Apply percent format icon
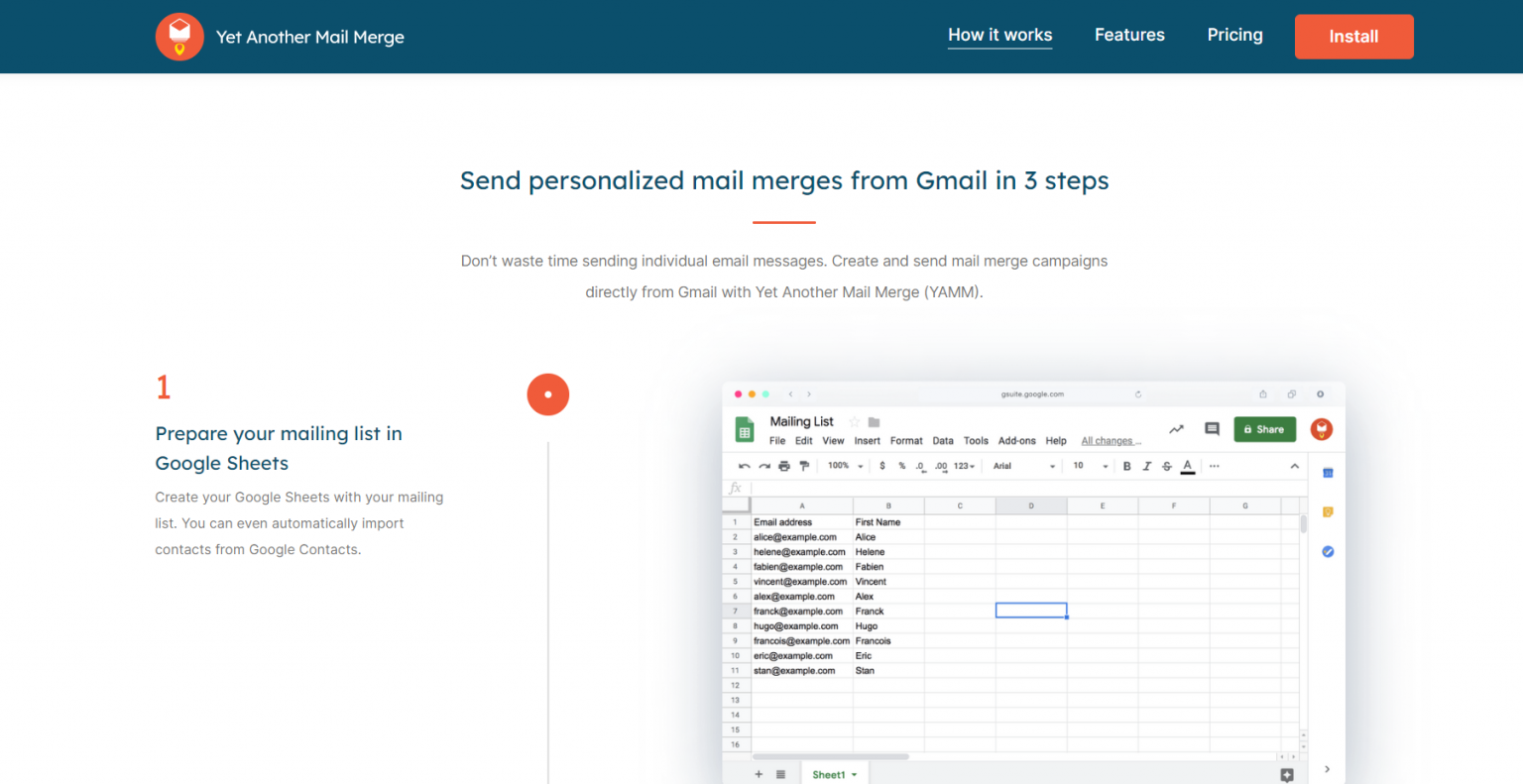This screenshot has width=1523, height=784. coord(900,466)
